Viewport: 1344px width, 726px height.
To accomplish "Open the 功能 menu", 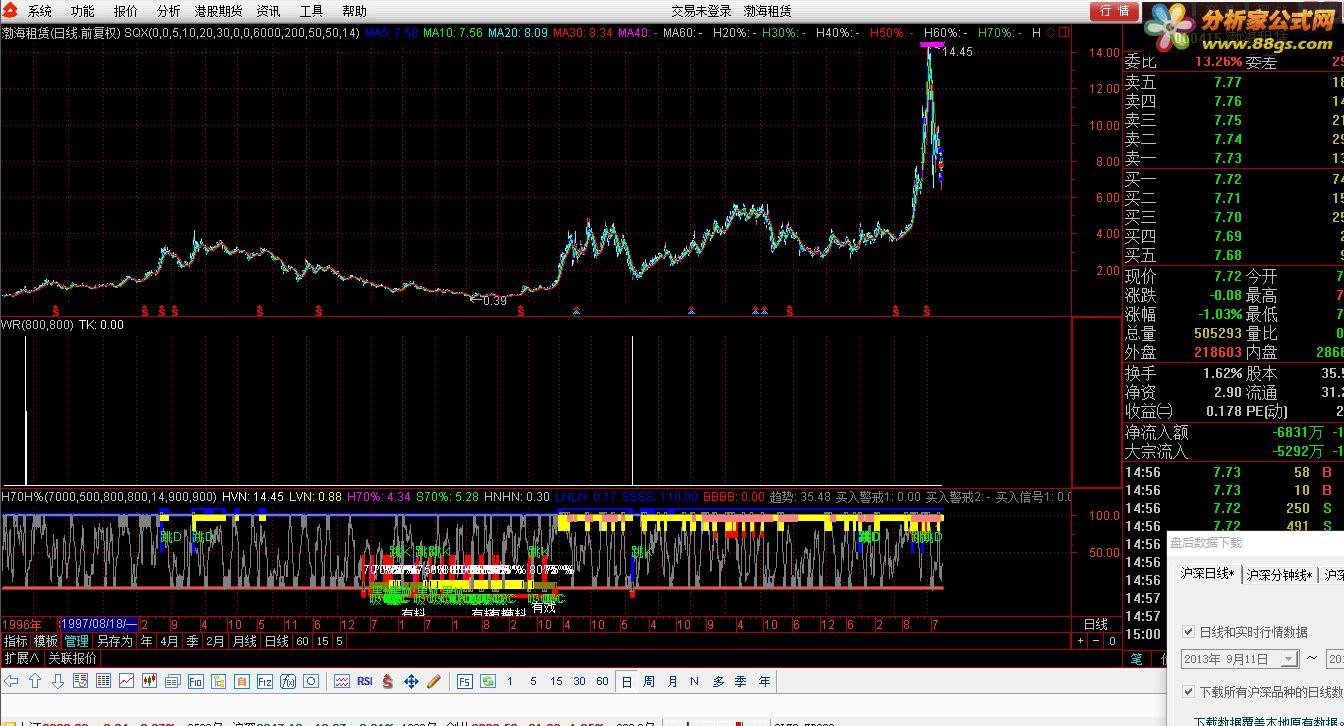I will [x=83, y=11].
